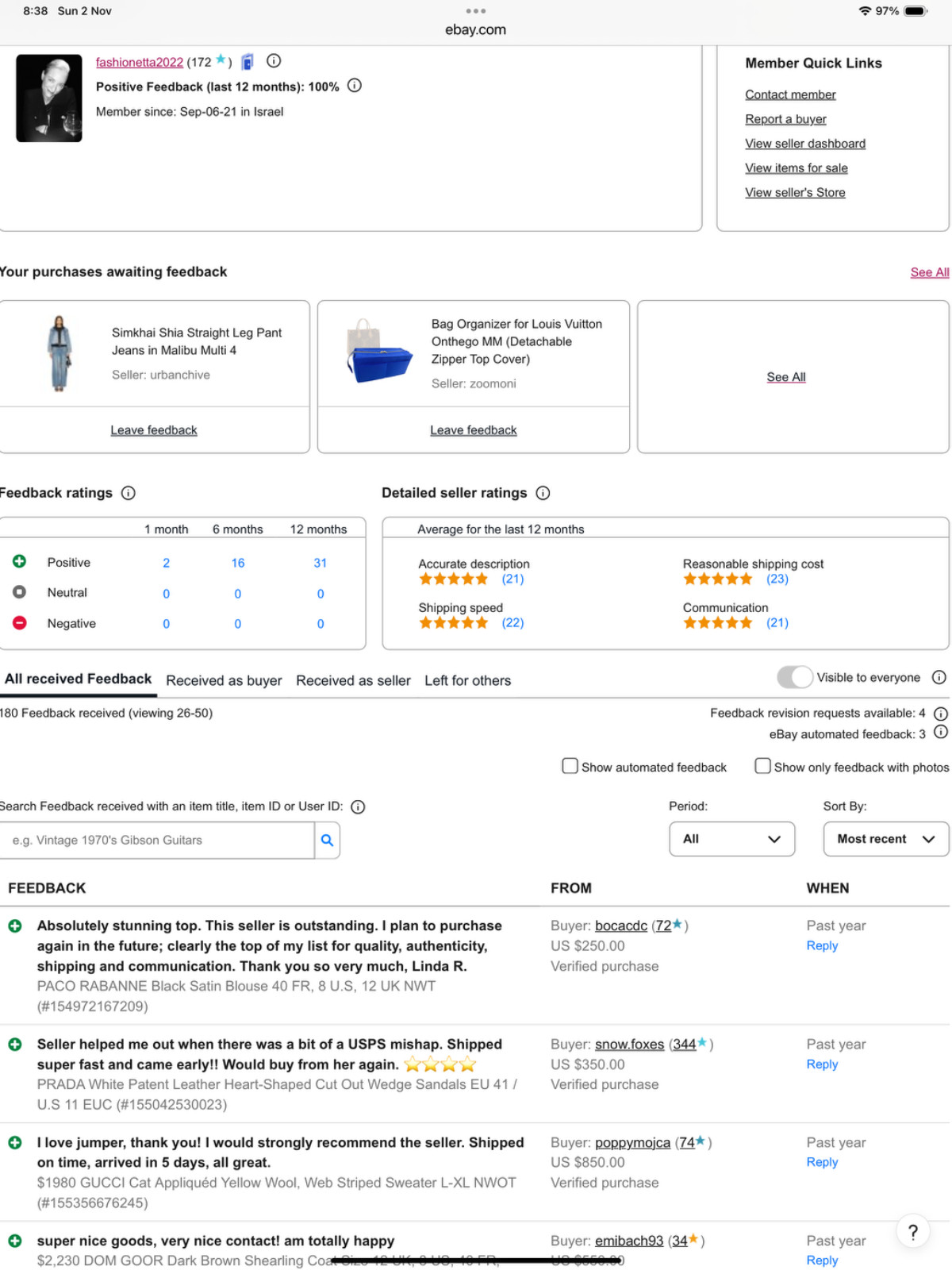Click info icon next to Feedback ratings

(128, 493)
